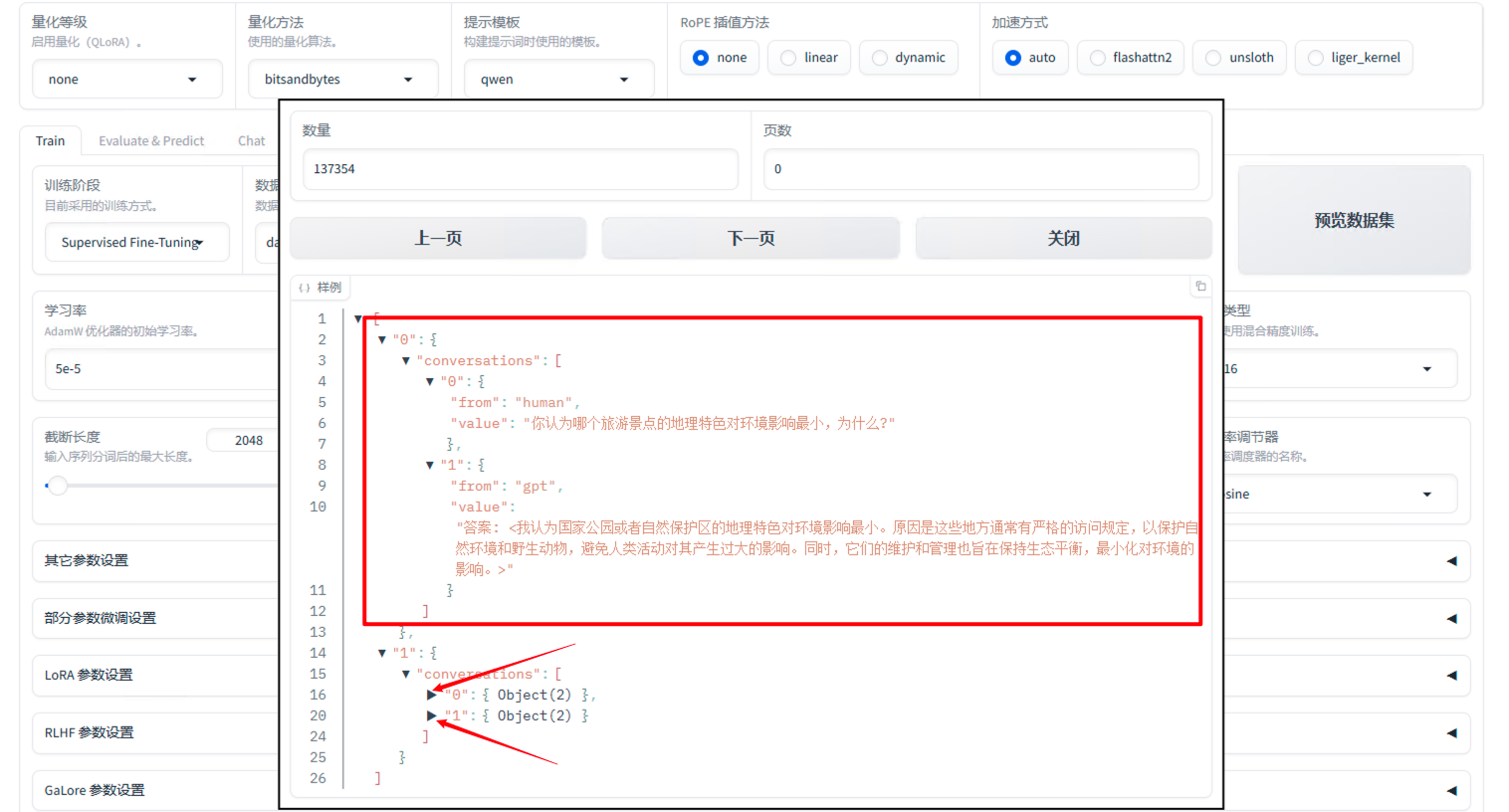
Task: Collapse the gpt message object on line 8
Action: coord(430,466)
